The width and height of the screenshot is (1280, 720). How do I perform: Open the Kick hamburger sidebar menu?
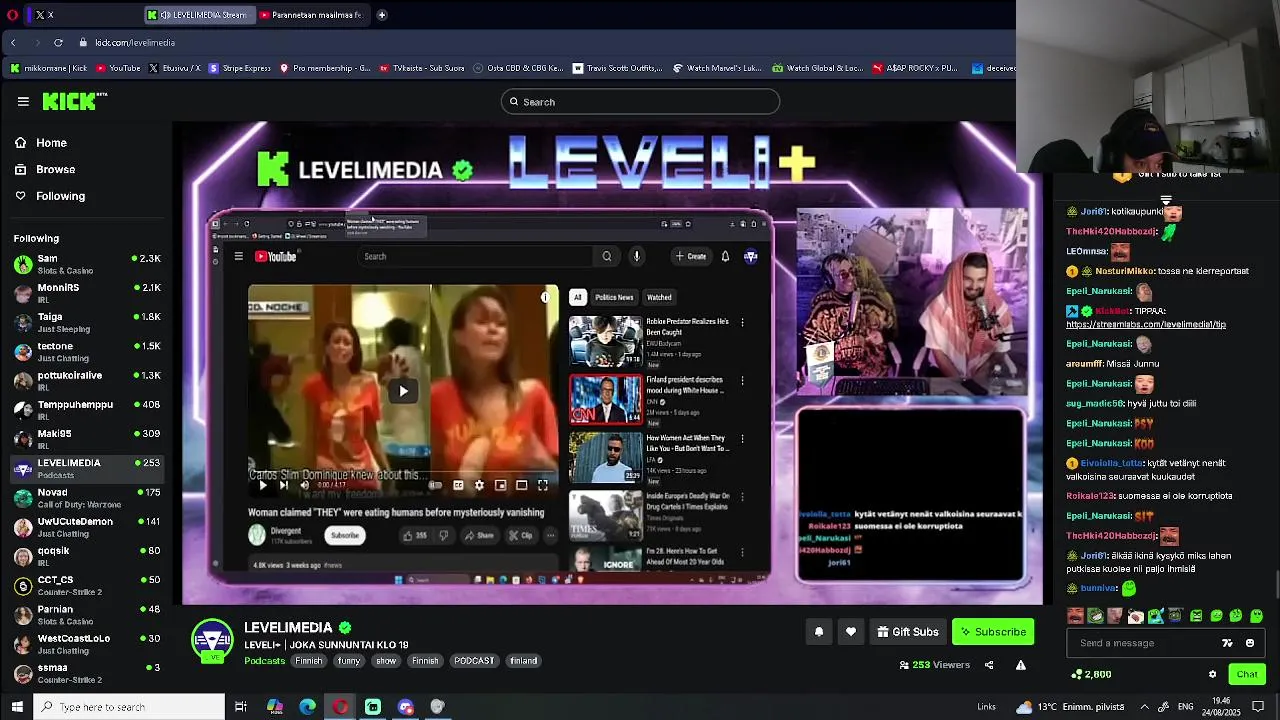click(x=23, y=101)
